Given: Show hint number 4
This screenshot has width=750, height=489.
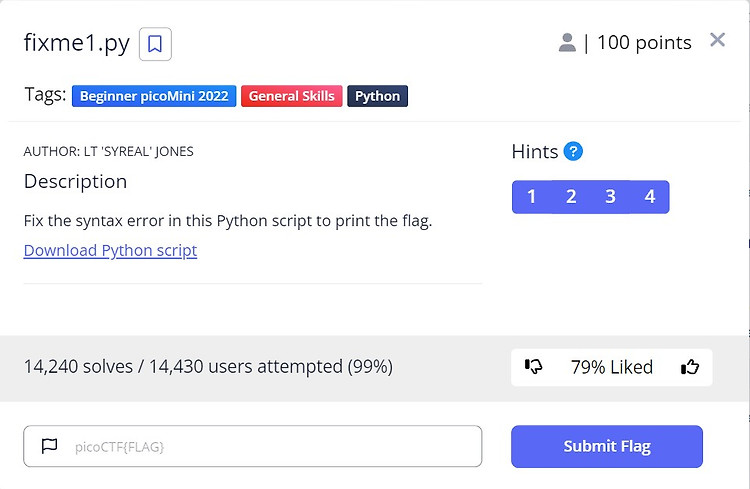Looking at the screenshot, I should coord(649,197).
